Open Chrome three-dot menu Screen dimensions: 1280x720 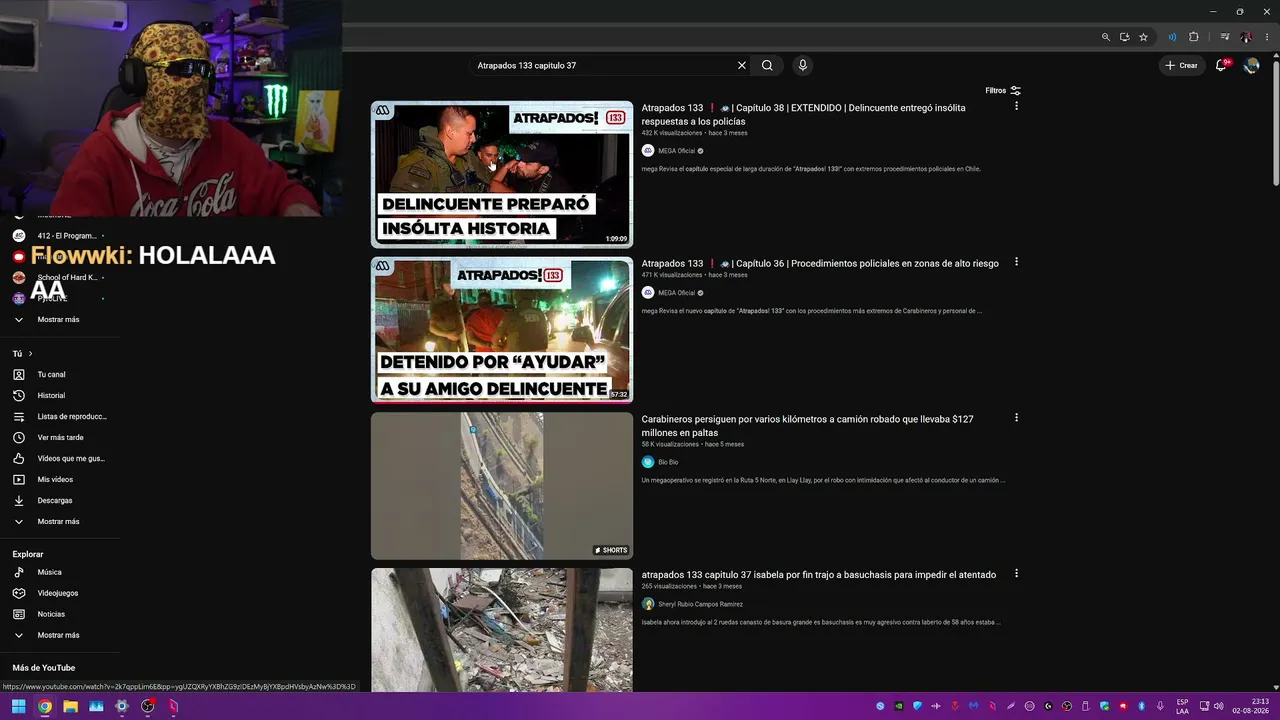click(x=1267, y=37)
